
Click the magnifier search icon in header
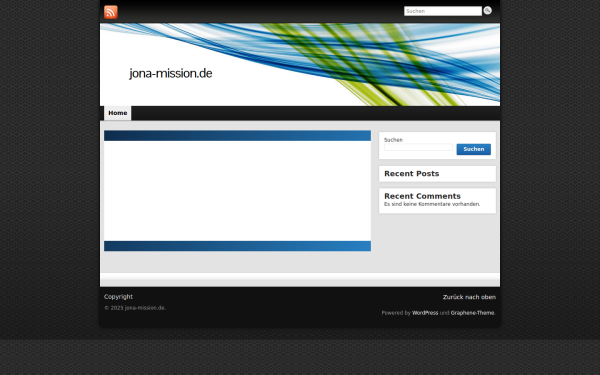pyautogui.click(x=488, y=11)
